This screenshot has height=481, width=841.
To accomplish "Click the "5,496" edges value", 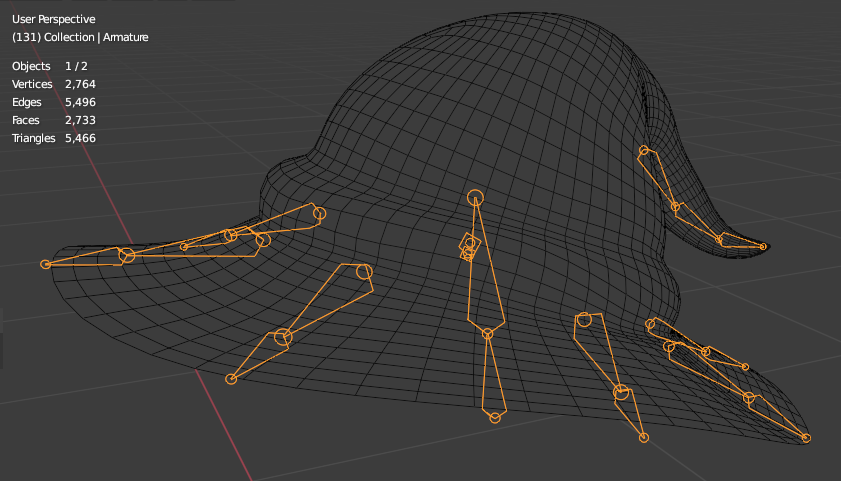I will 80,102.
